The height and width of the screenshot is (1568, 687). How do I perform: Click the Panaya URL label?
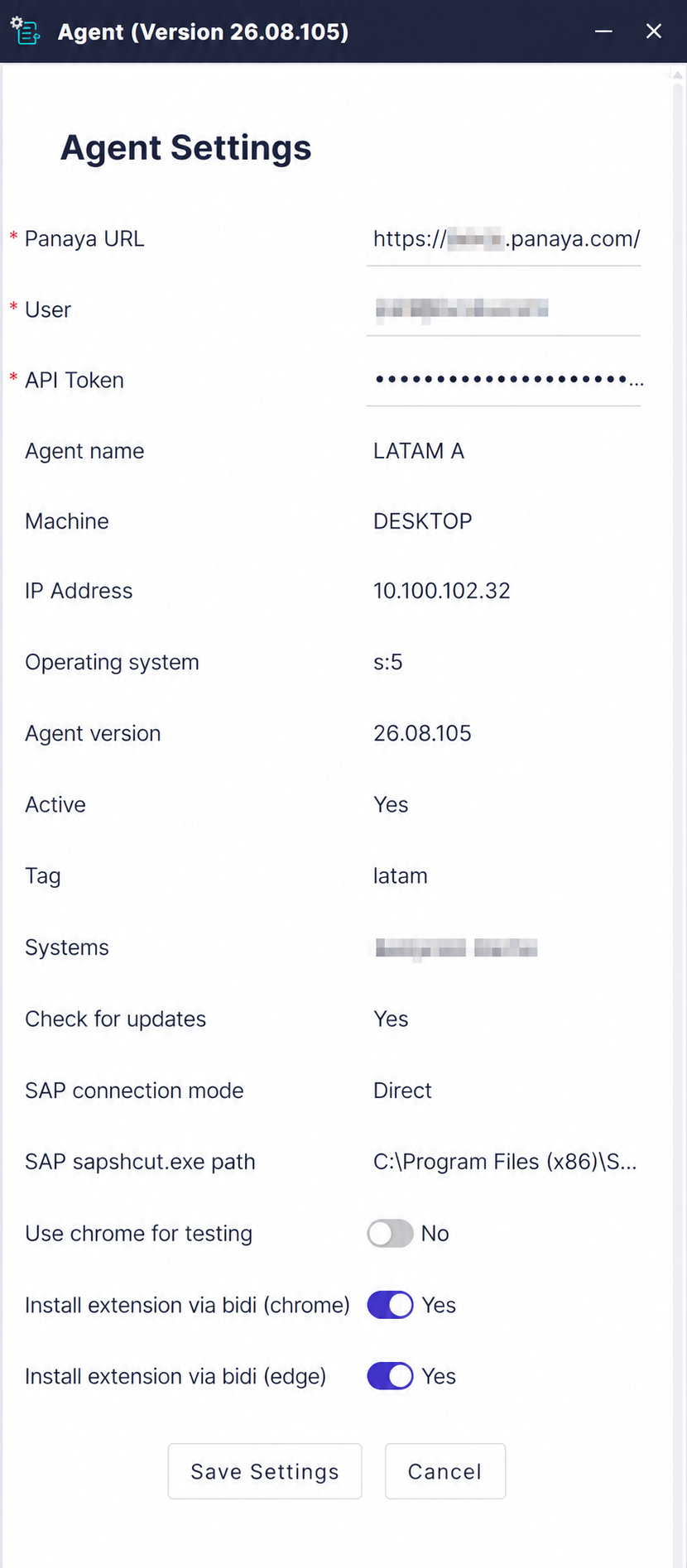tap(84, 239)
